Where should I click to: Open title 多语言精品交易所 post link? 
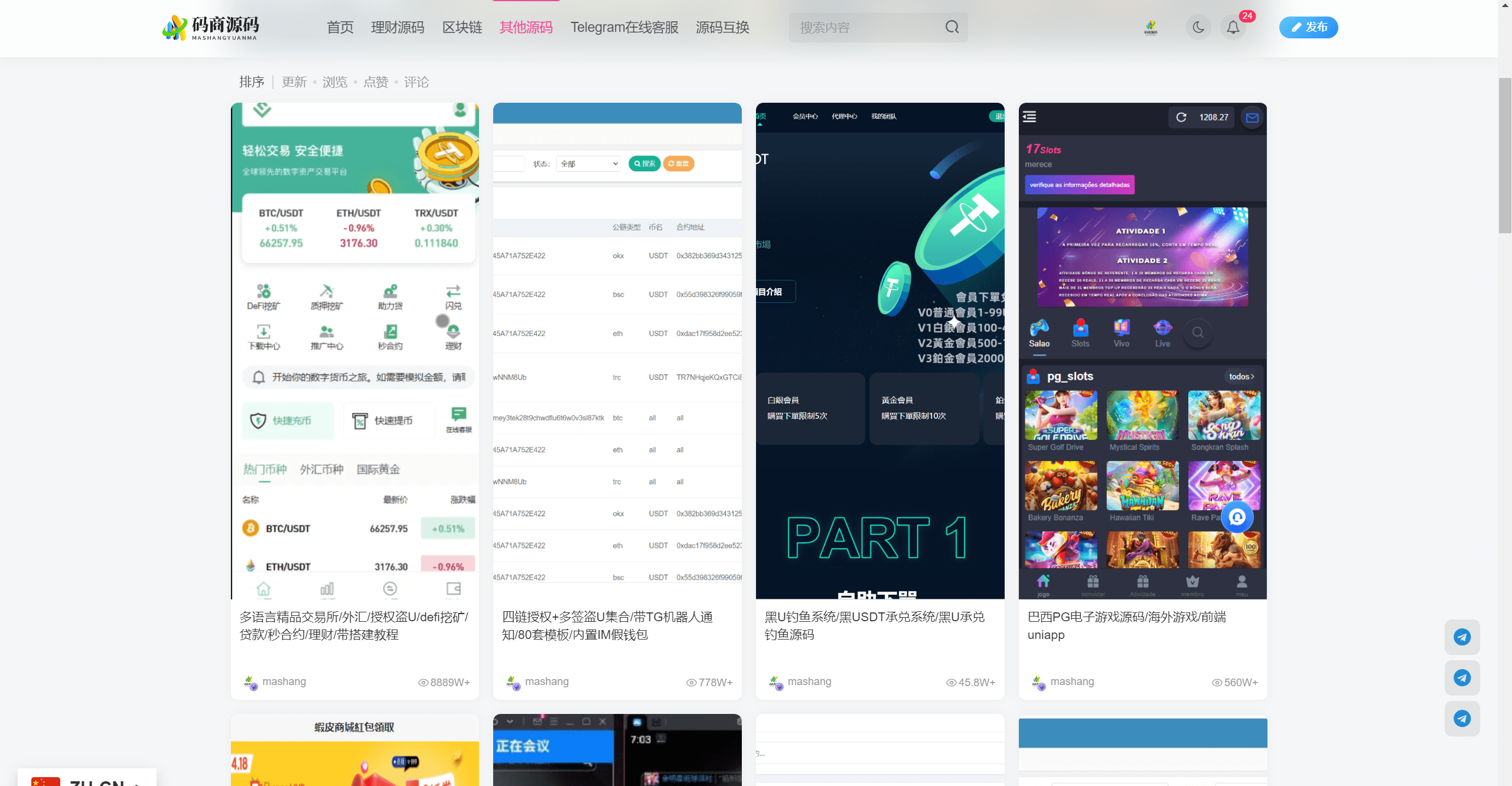tap(354, 625)
